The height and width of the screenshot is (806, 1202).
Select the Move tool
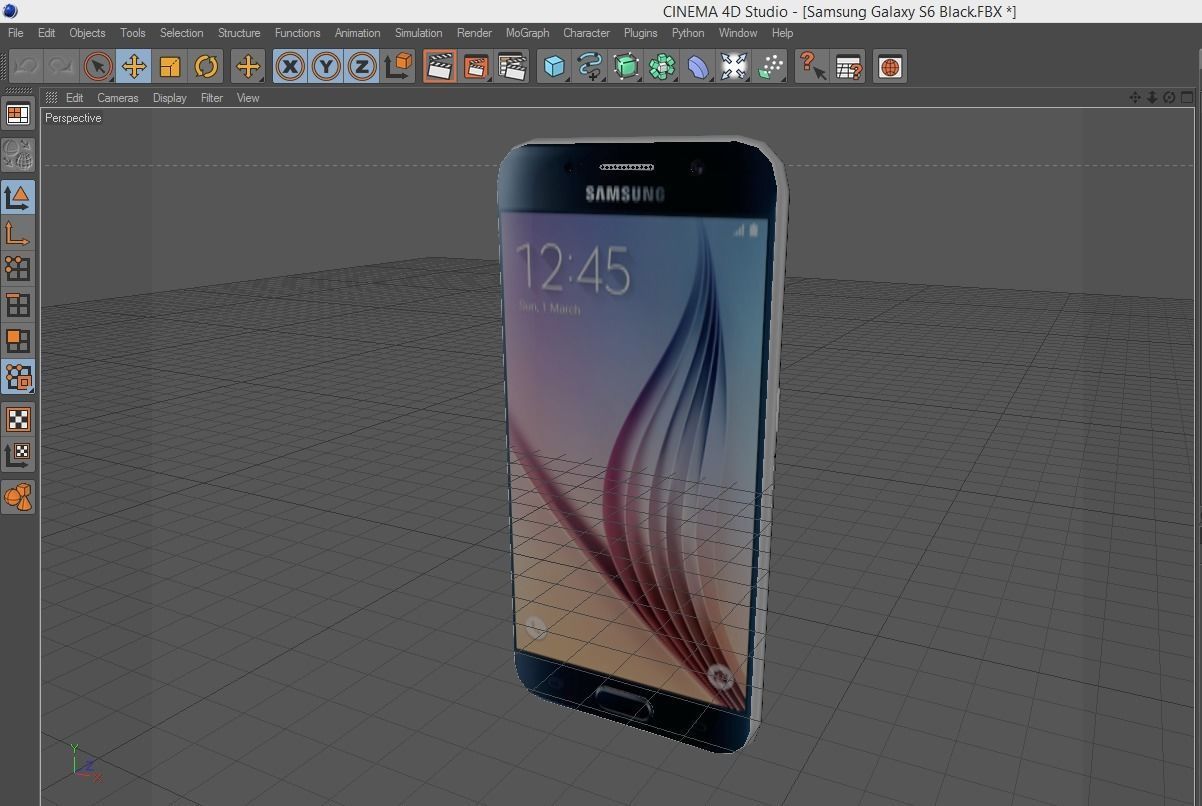pos(134,67)
